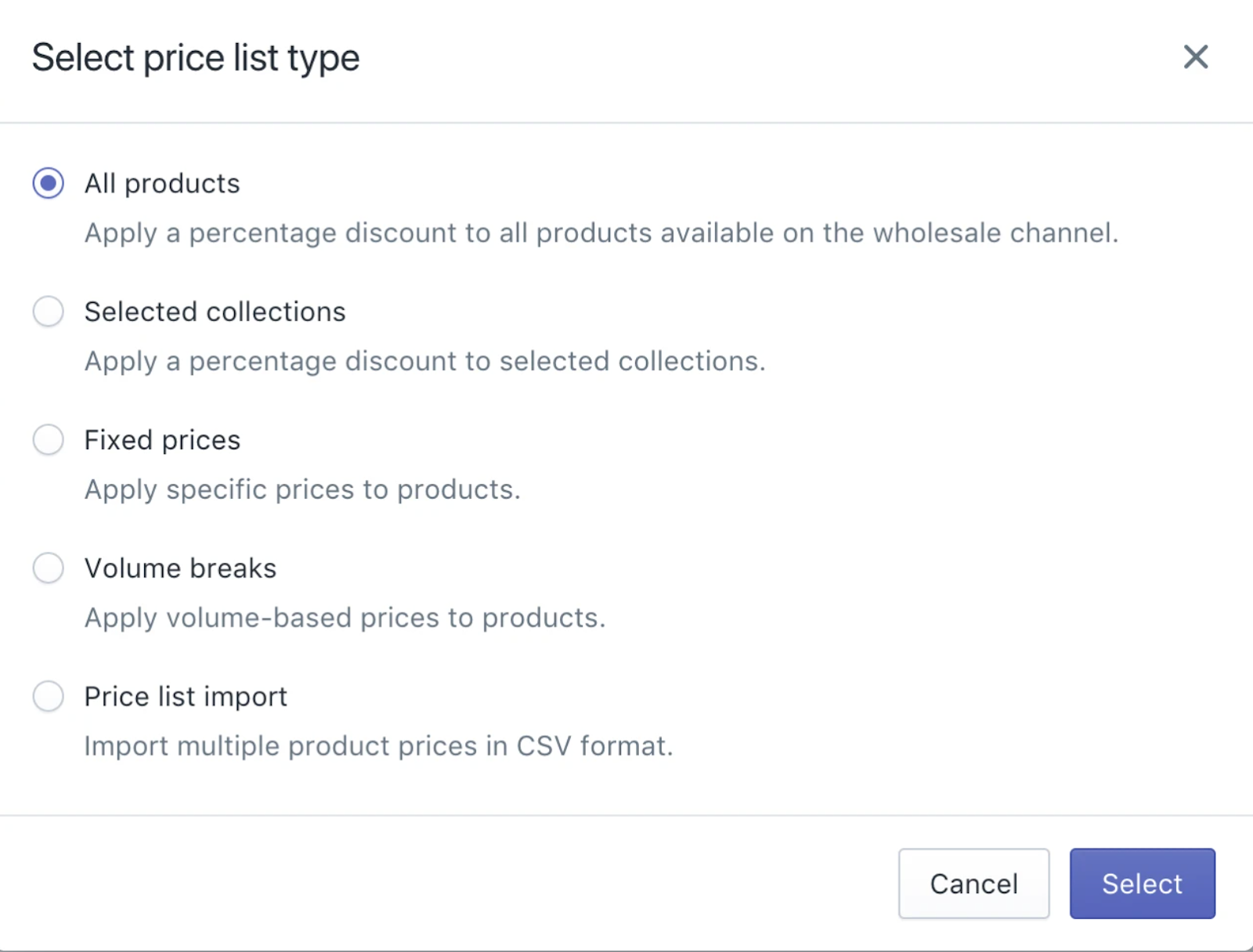Viewport: 1253px width, 952px height.
Task: Click the "Selected collections" label text
Action: point(215,312)
